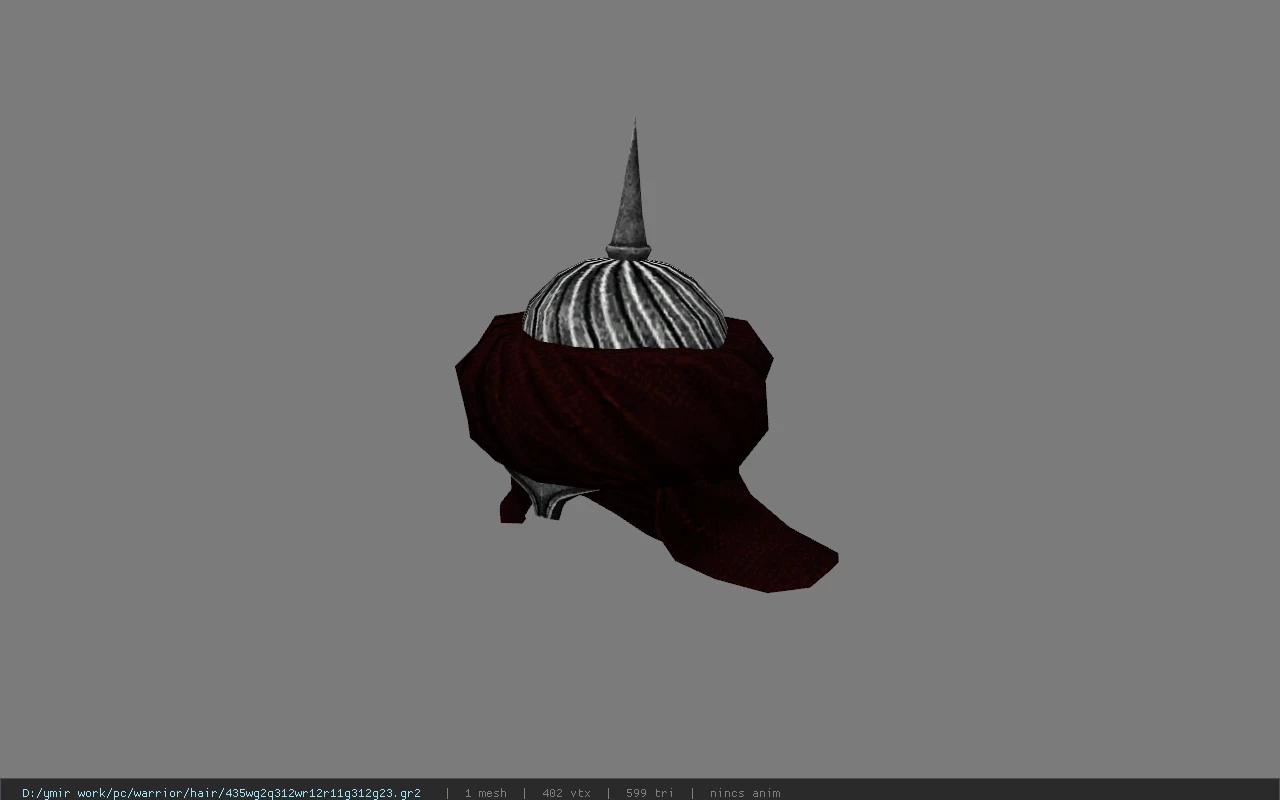The width and height of the screenshot is (1280, 800).
Task: Click the file path ending in .gr2
Action: pyautogui.click(x=221, y=793)
